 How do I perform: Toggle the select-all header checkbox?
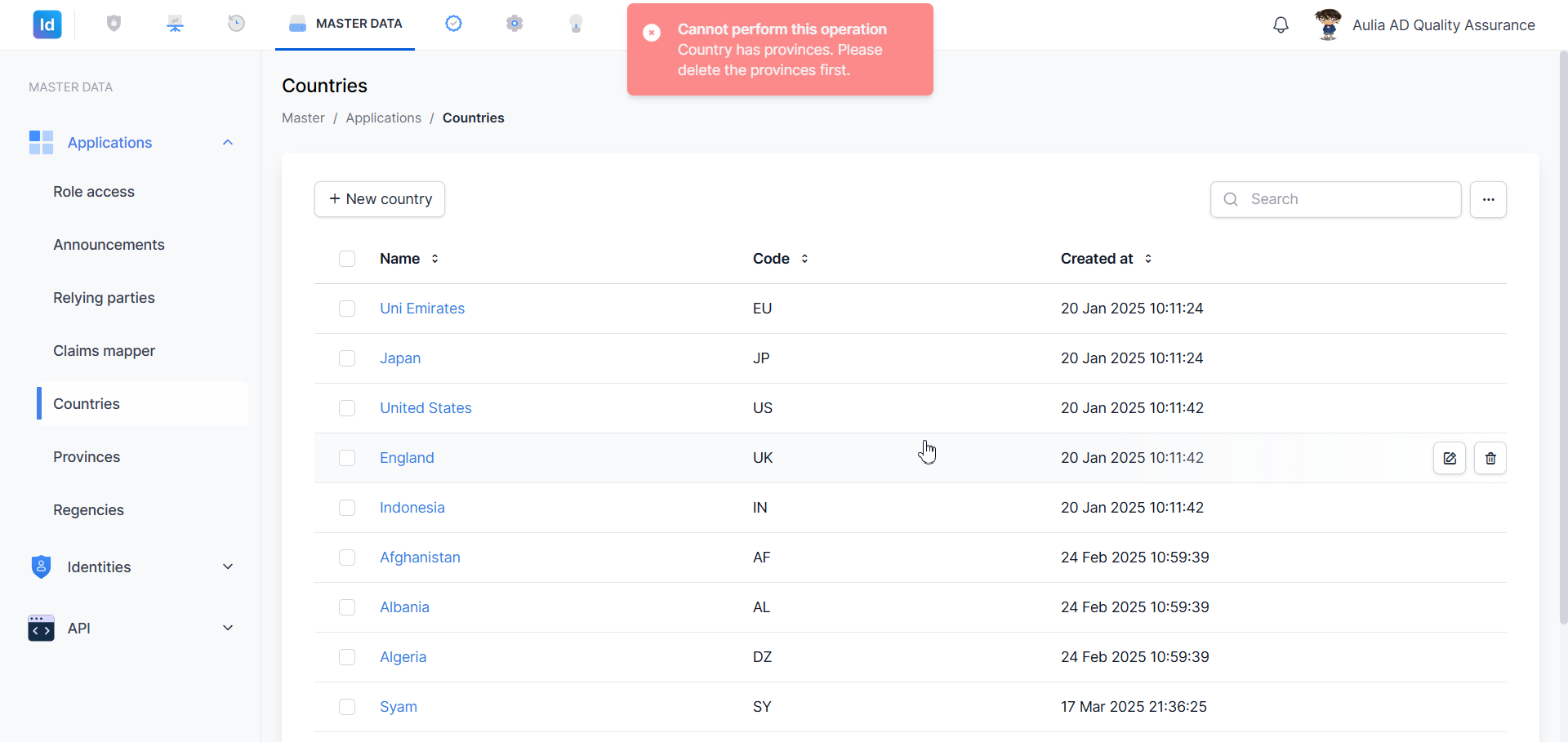(x=347, y=259)
